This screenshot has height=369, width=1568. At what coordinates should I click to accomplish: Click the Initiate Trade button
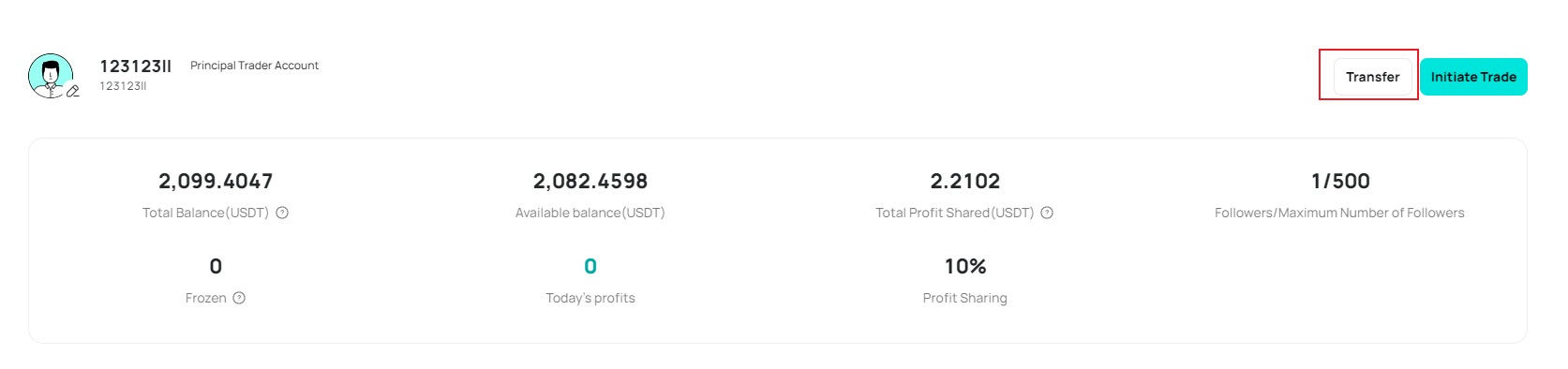(1473, 77)
